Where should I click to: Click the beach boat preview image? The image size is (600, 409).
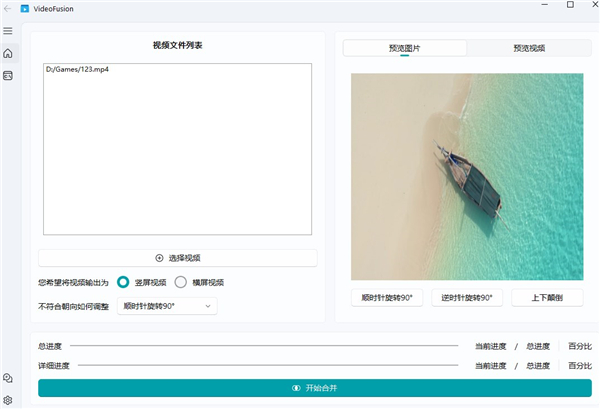click(467, 176)
